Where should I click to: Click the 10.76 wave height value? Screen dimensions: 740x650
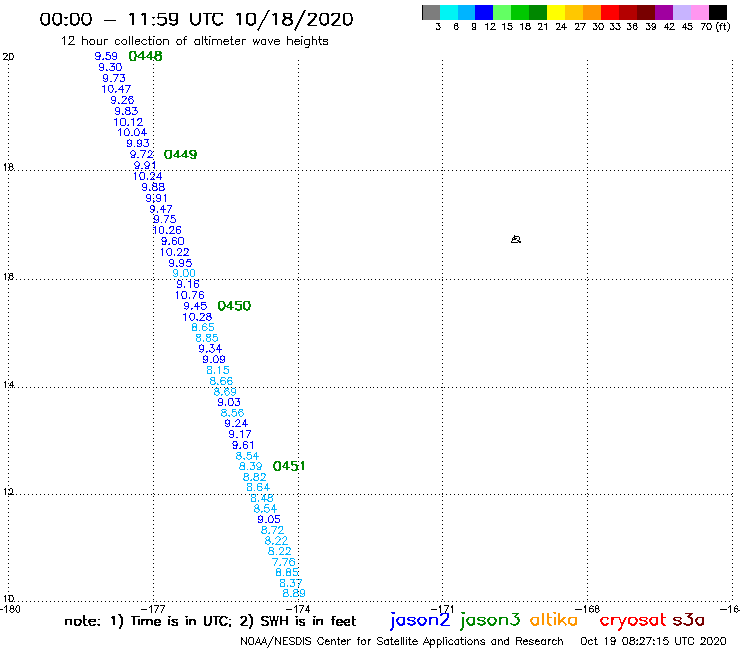190,295
